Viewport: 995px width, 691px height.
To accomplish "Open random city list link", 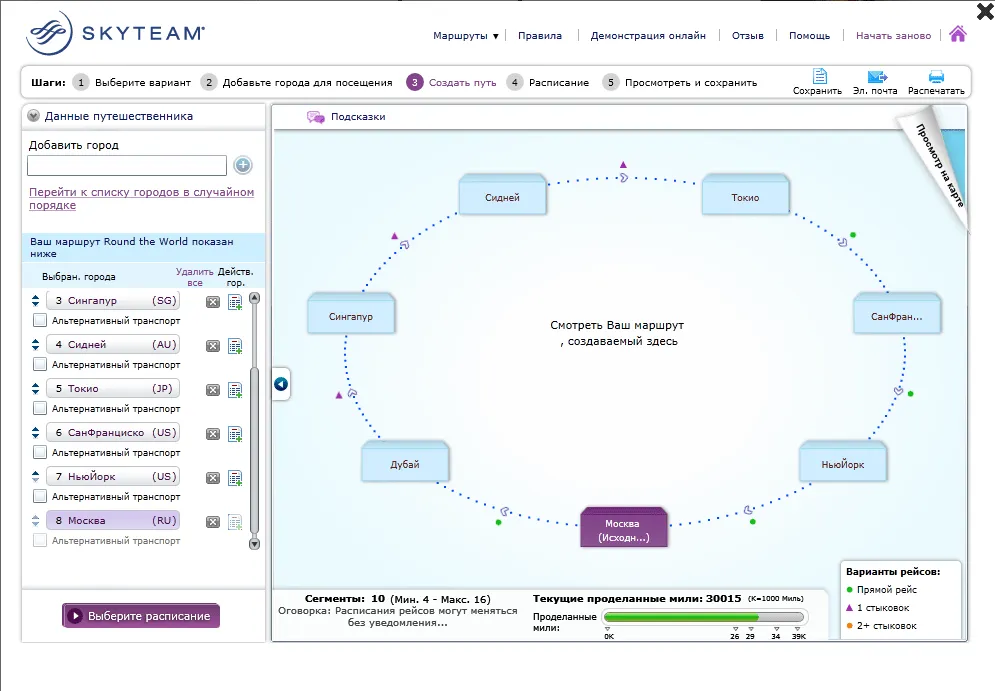I will point(142,198).
